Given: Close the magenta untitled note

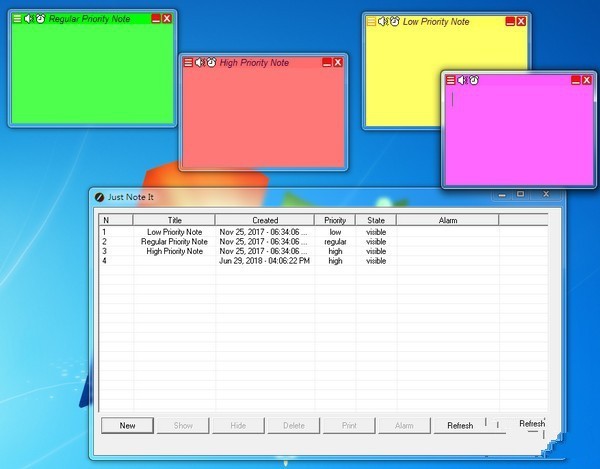Looking at the screenshot, I should point(587,80).
